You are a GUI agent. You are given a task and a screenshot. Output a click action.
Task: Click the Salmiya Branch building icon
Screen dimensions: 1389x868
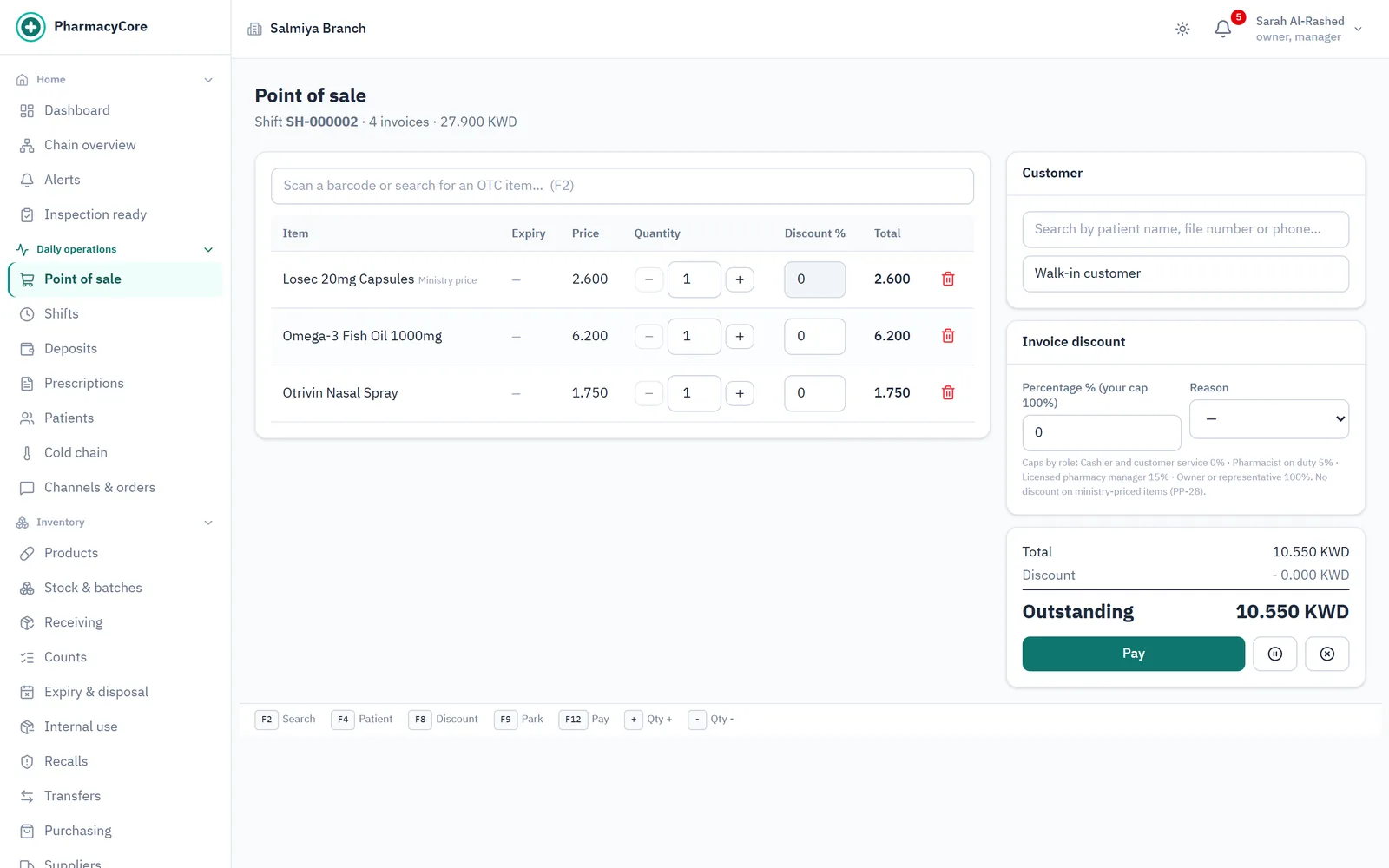[x=254, y=29]
